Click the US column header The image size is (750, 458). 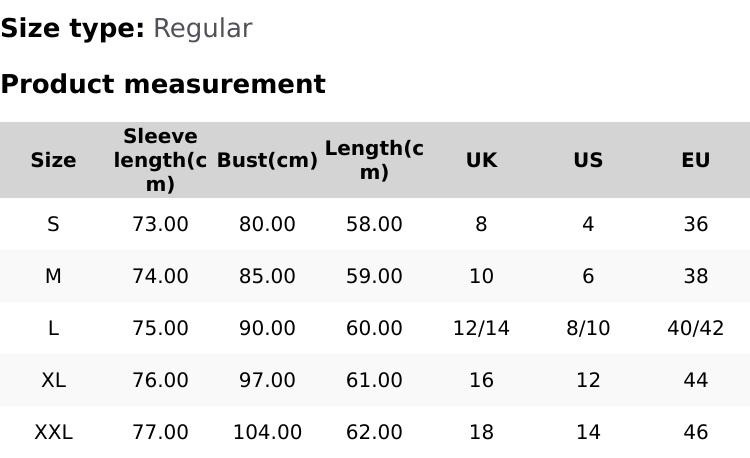(588, 160)
